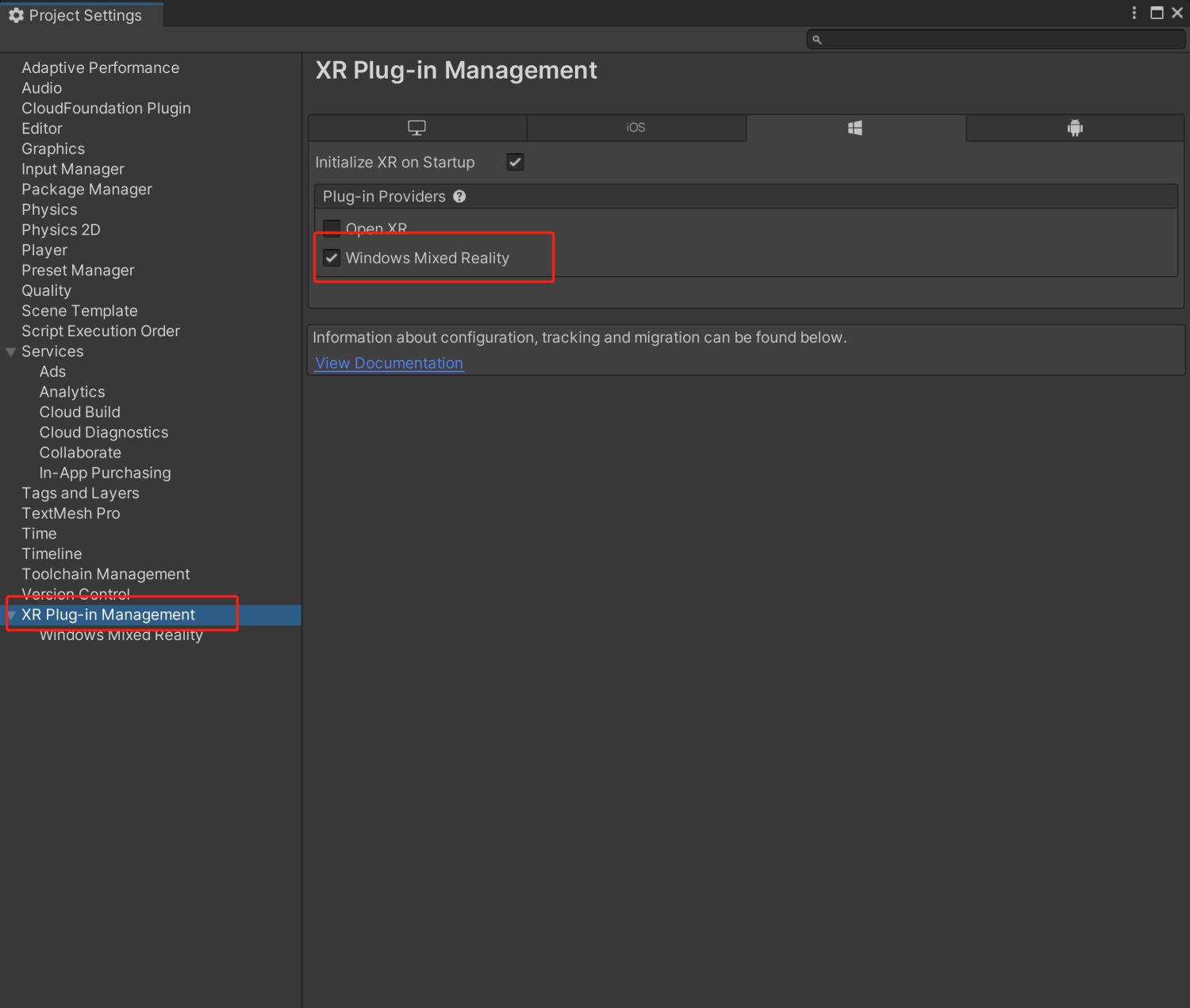Select CloudFoundation Plugin settings
Screen dimensions: 1190x1008
pyautogui.click(x=106, y=109)
